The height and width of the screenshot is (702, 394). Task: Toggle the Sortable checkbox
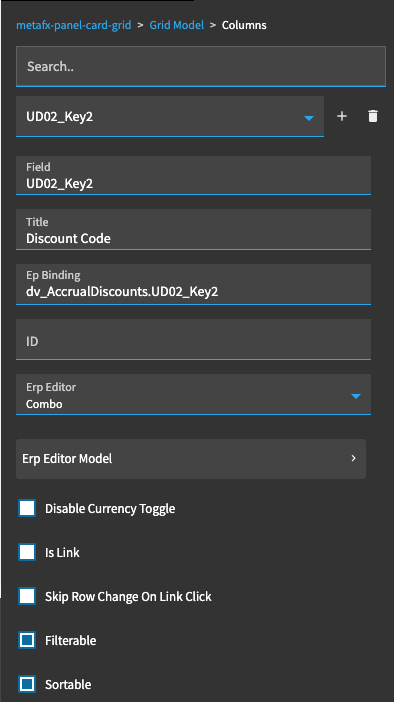tap(27, 684)
